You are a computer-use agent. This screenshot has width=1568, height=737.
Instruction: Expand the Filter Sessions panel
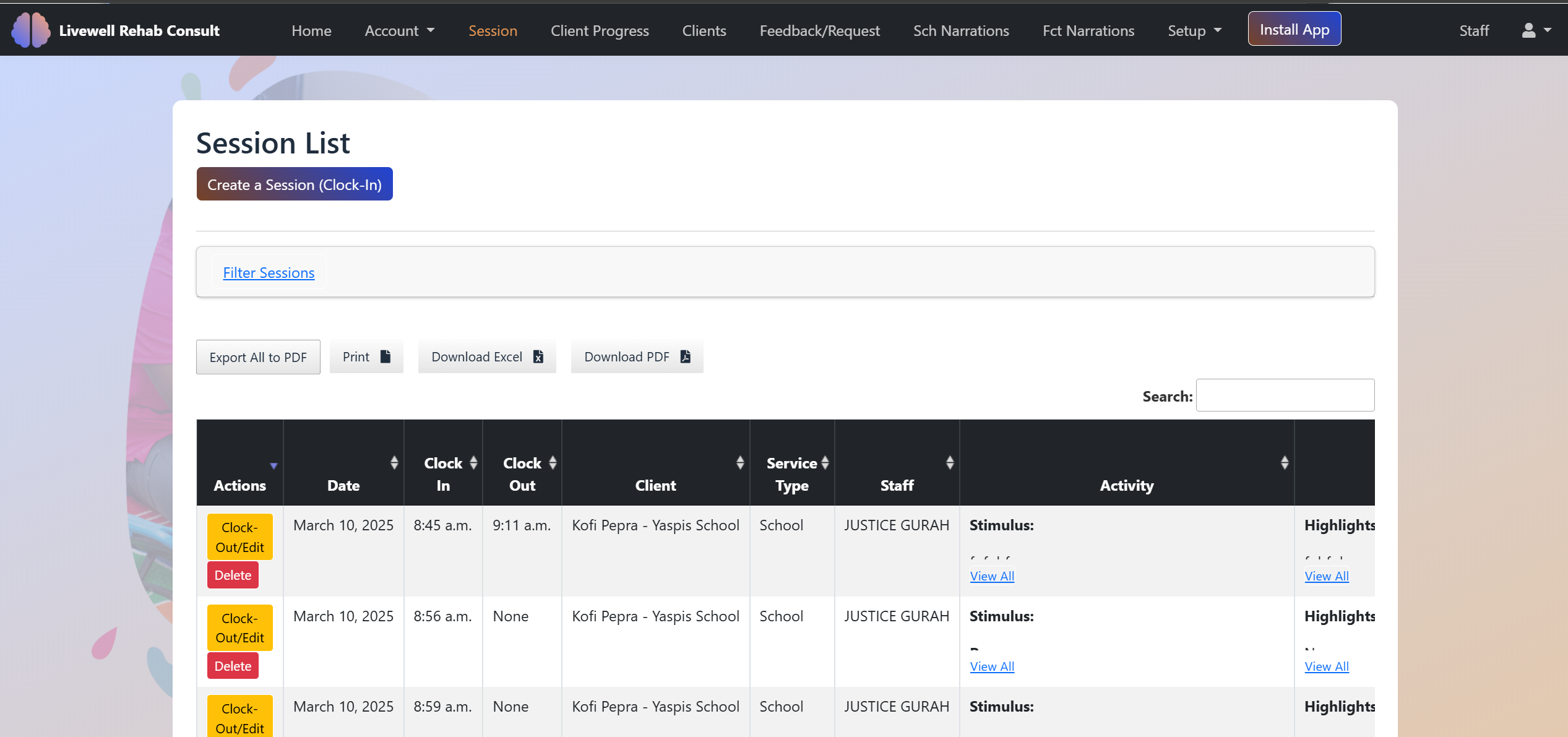269,272
